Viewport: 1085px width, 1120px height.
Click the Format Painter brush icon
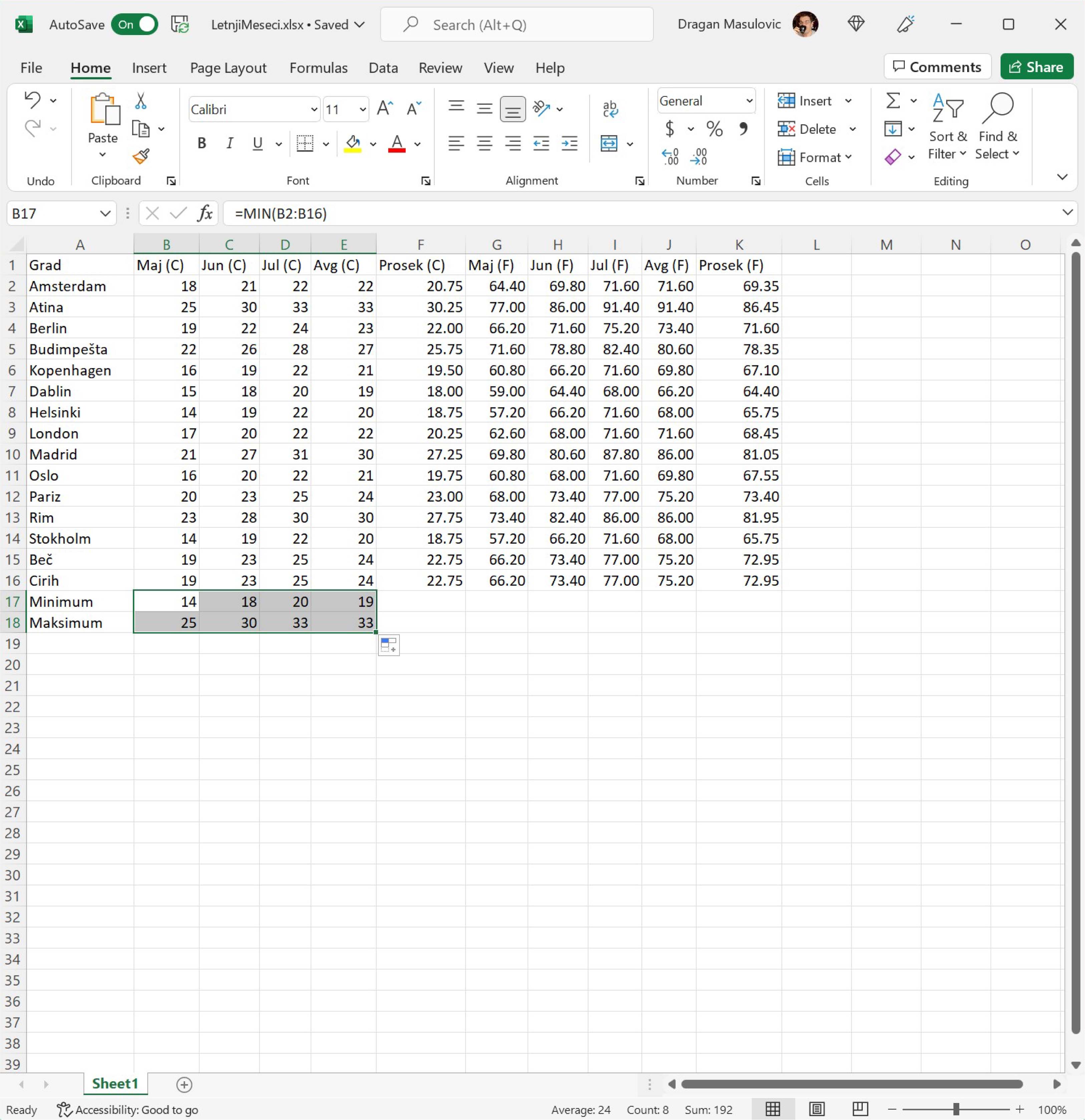[x=141, y=156]
